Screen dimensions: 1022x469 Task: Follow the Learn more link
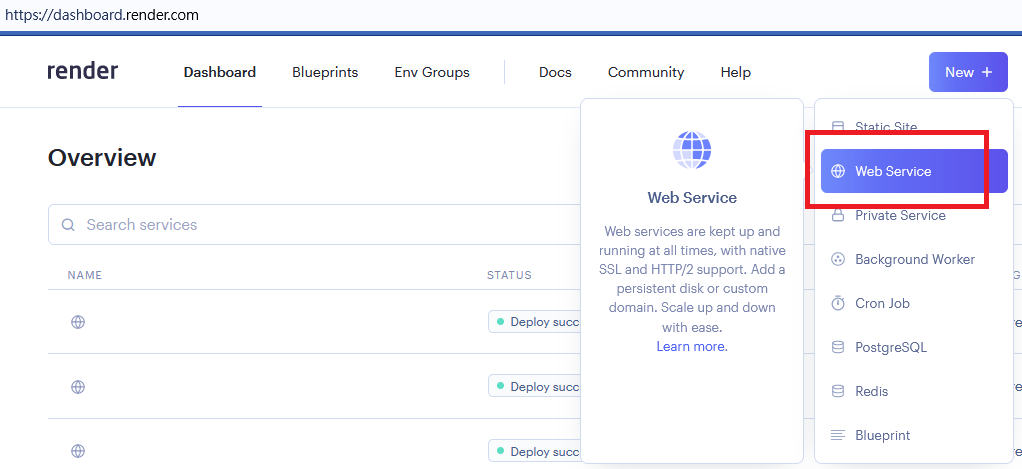pyautogui.click(x=692, y=347)
